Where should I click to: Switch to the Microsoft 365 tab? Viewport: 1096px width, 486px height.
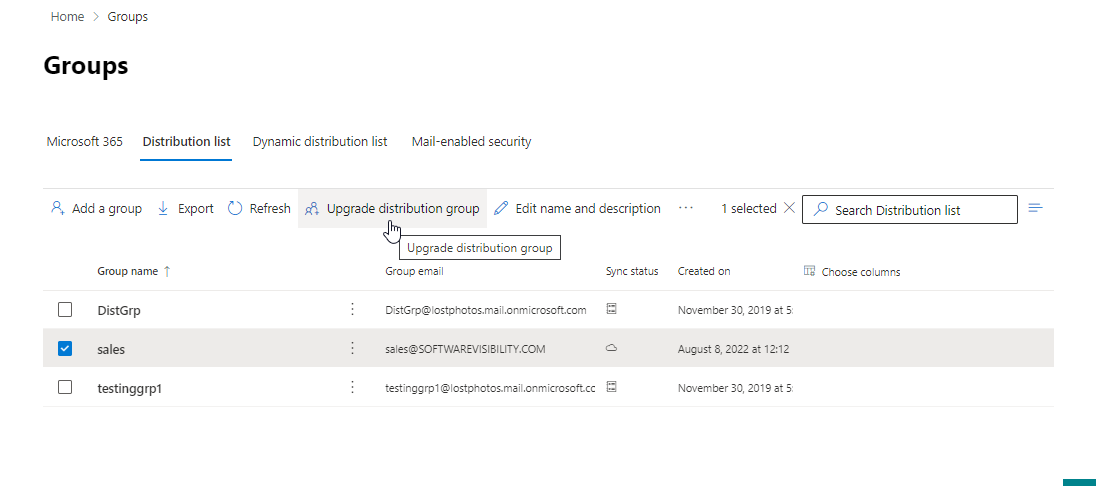click(85, 142)
